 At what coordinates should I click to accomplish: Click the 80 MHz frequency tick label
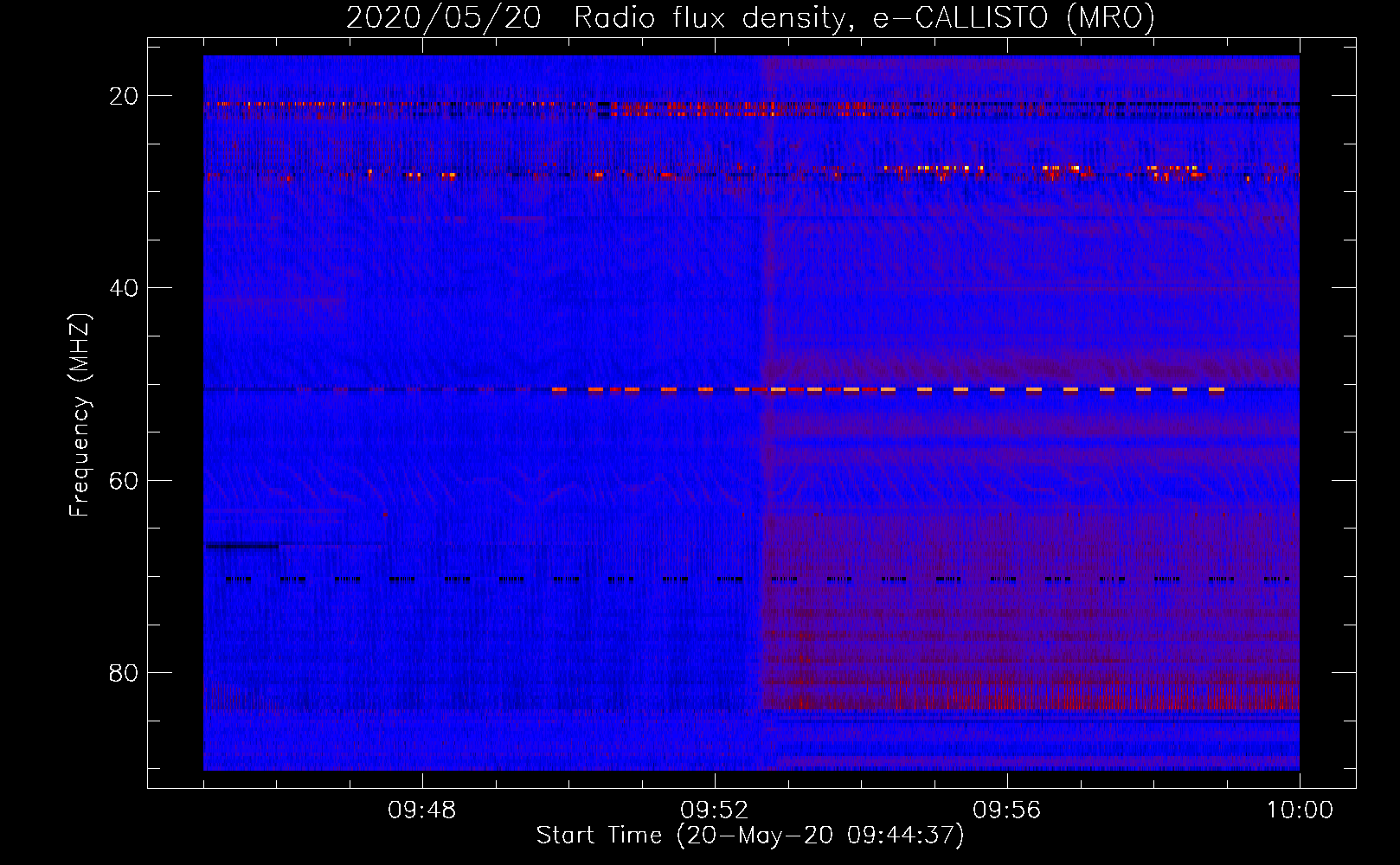click(x=124, y=672)
